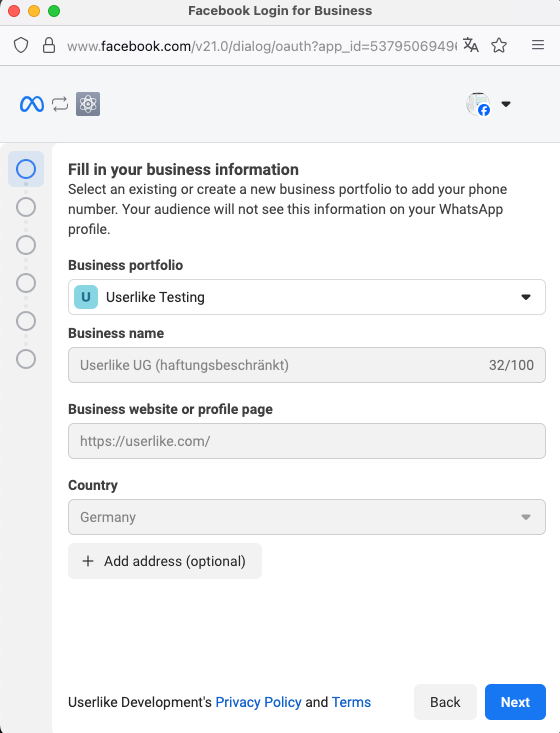560x733 pixels.
Task: Open the Business portfolio dropdown
Action: [x=307, y=297]
